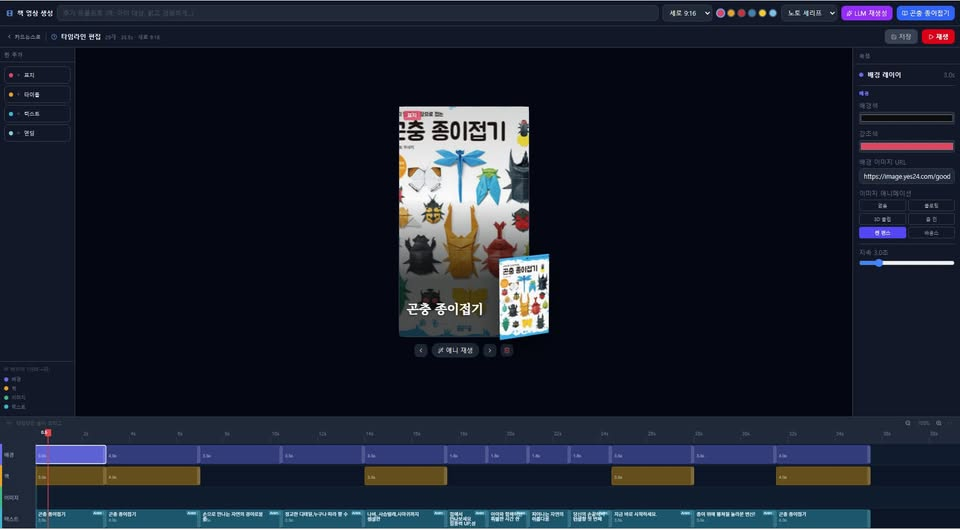Select the red theme color dot
This screenshot has height=530, width=960.
point(741,13)
